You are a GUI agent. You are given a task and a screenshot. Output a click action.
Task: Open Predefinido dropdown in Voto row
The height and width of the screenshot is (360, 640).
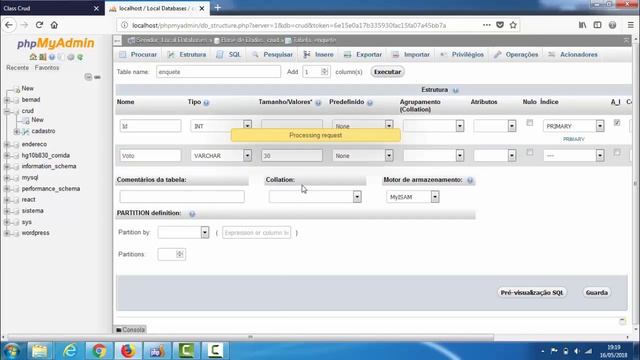click(362, 156)
